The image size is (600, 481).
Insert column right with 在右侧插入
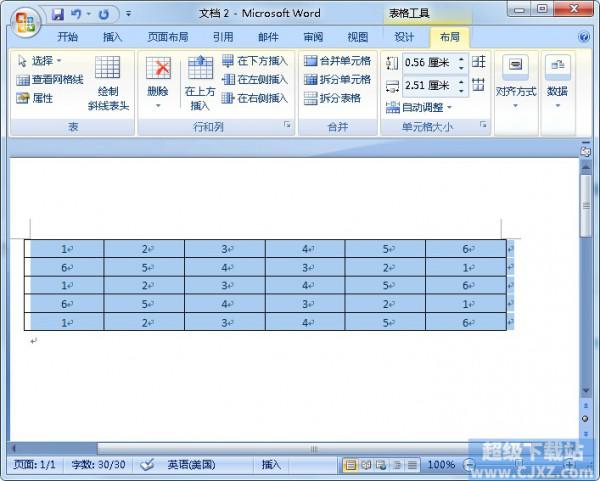click(x=254, y=98)
